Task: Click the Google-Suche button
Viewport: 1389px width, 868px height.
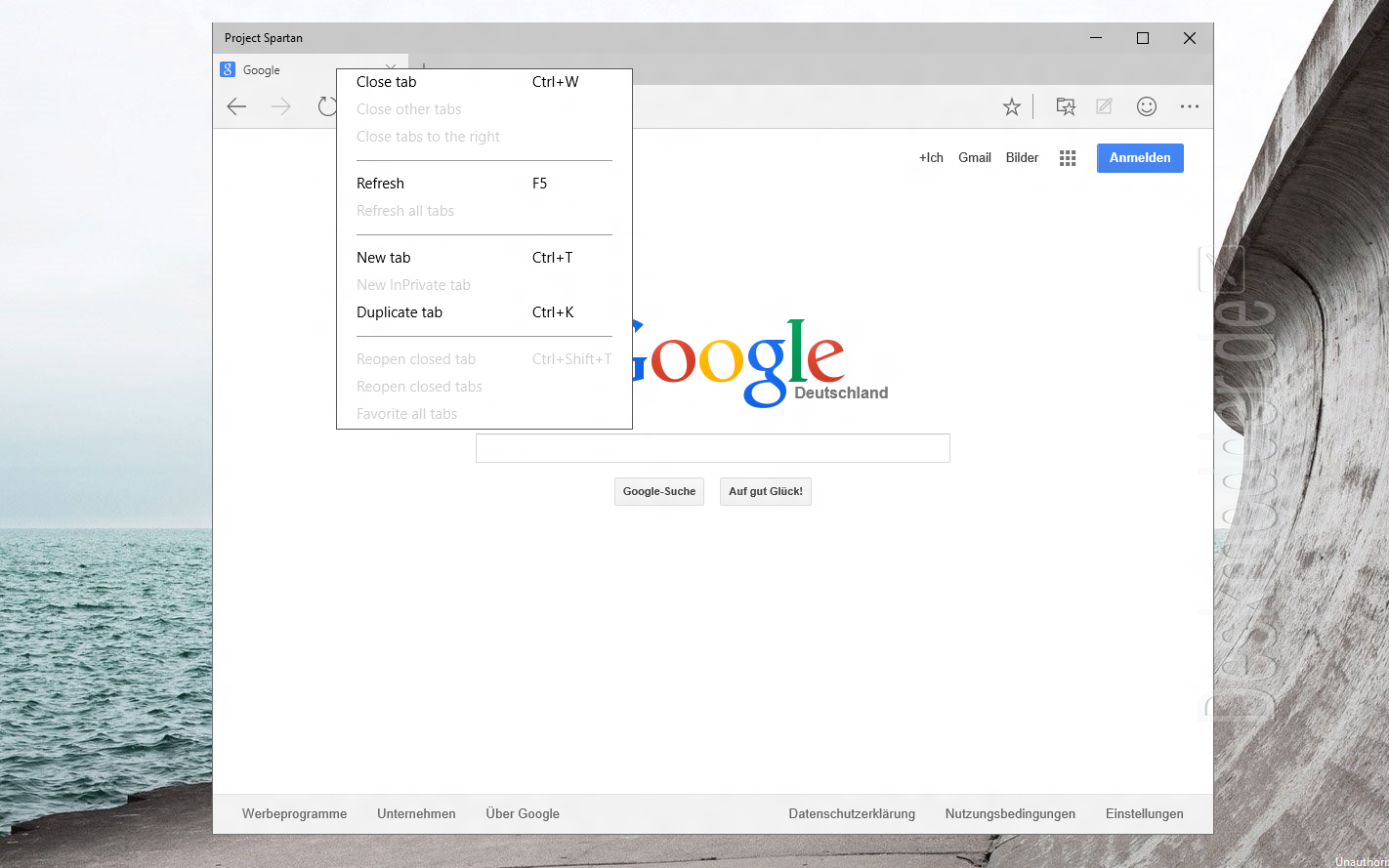Action: tap(659, 491)
